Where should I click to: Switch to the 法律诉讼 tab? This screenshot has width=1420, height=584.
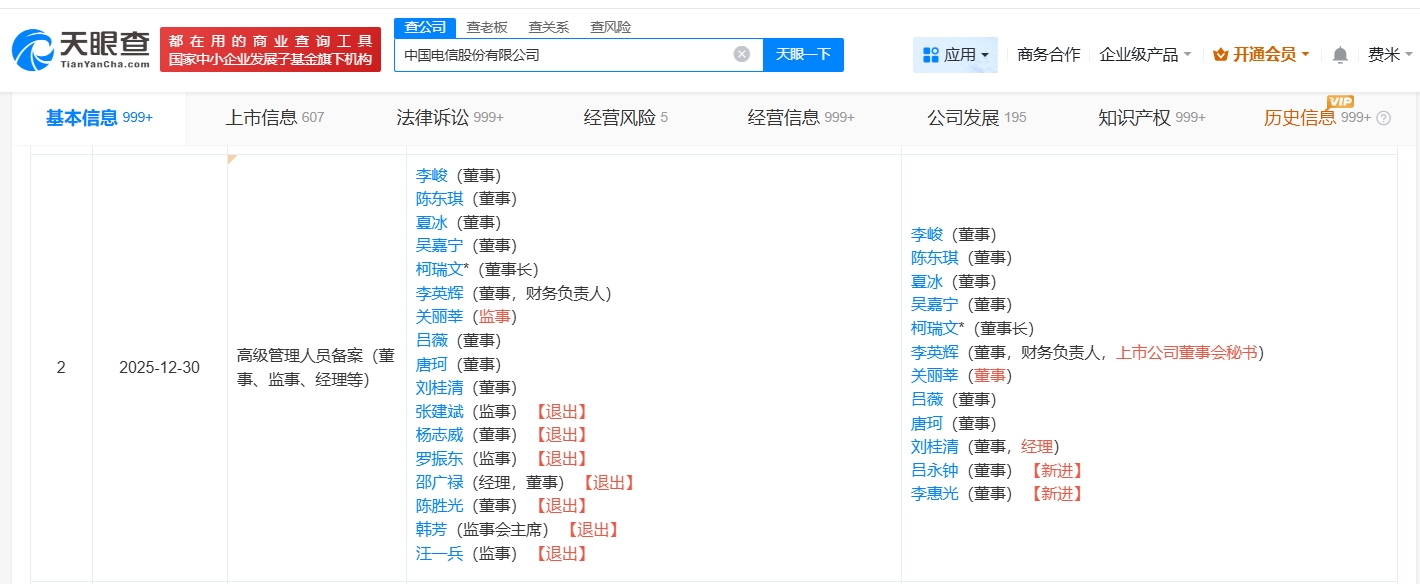pos(449,118)
